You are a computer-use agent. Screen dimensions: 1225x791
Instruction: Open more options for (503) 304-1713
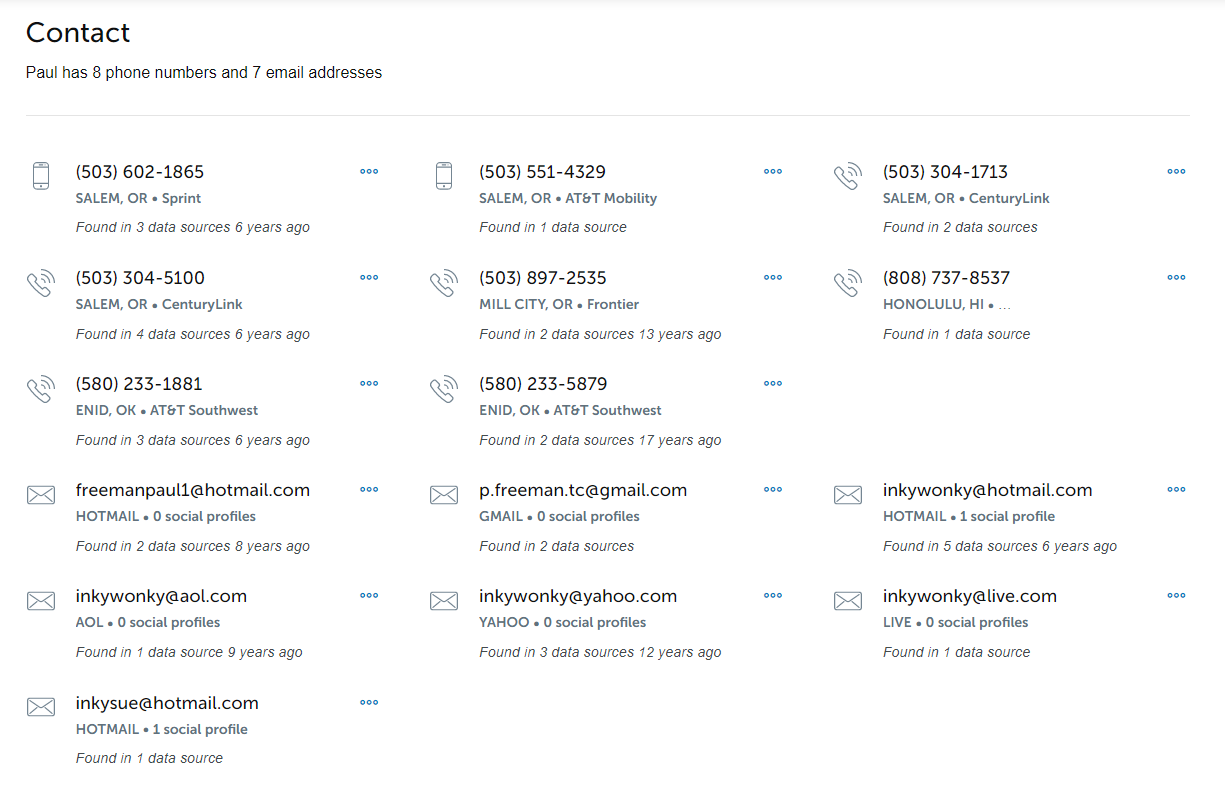(x=1176, y=171)
